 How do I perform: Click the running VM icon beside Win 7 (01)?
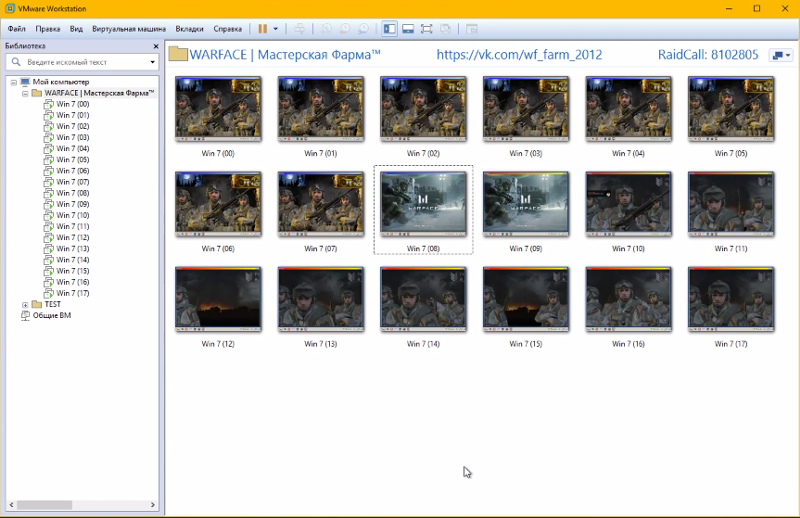48,115
